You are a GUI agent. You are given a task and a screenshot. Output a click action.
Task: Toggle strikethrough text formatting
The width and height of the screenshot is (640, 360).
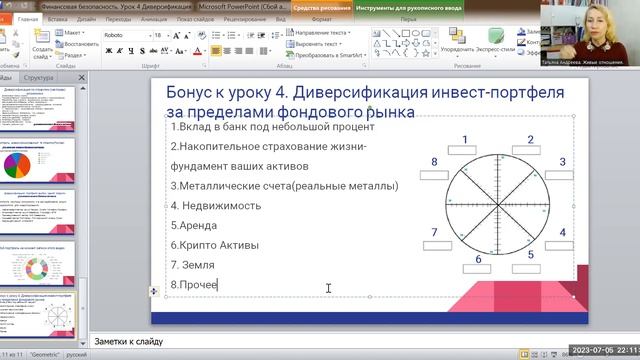tap(153, 51)
